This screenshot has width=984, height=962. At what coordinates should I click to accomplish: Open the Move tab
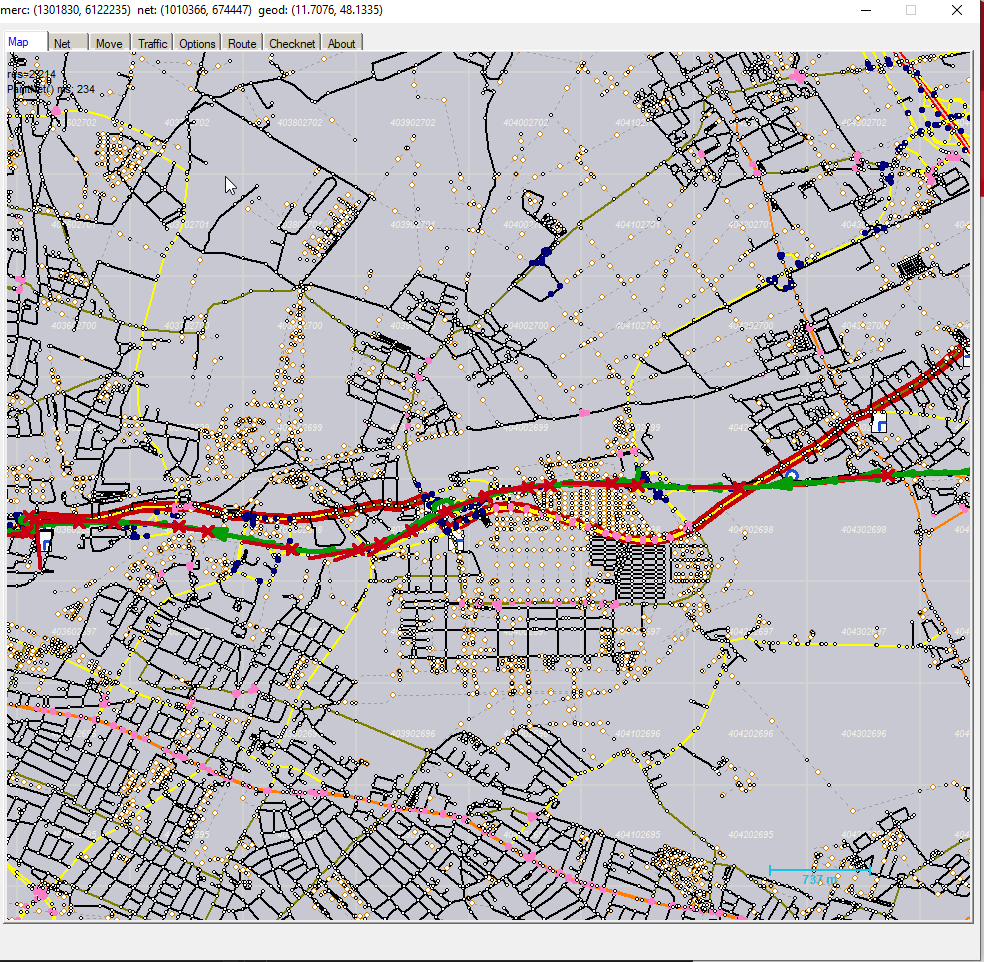(109, 43)
